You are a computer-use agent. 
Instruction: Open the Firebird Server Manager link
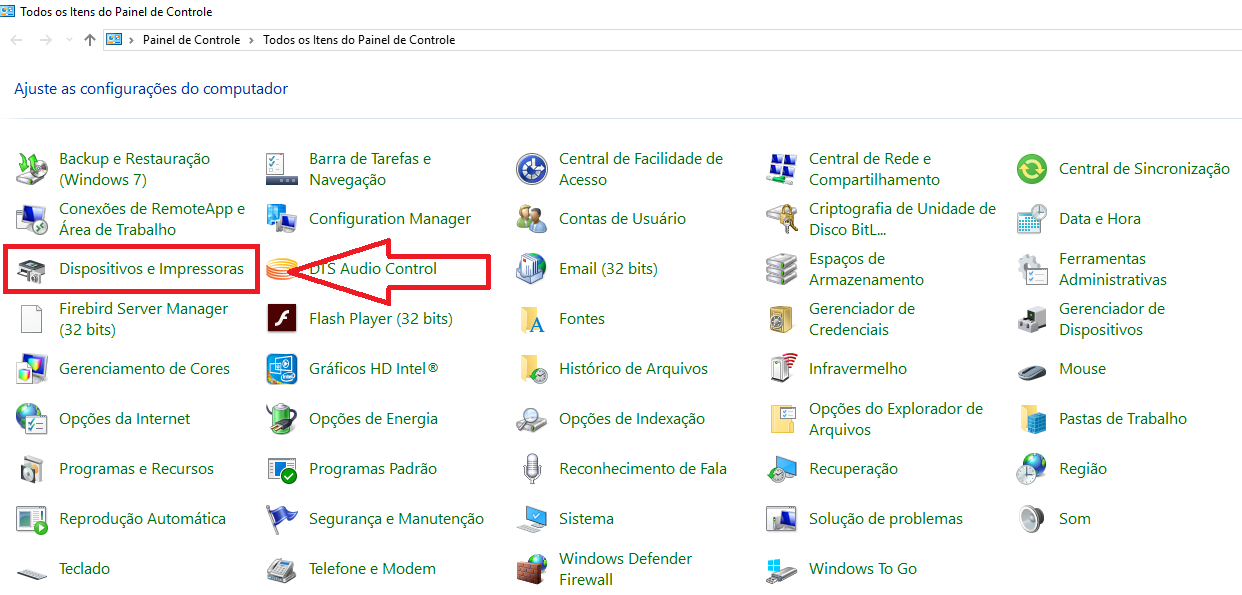tap(143, 319)
